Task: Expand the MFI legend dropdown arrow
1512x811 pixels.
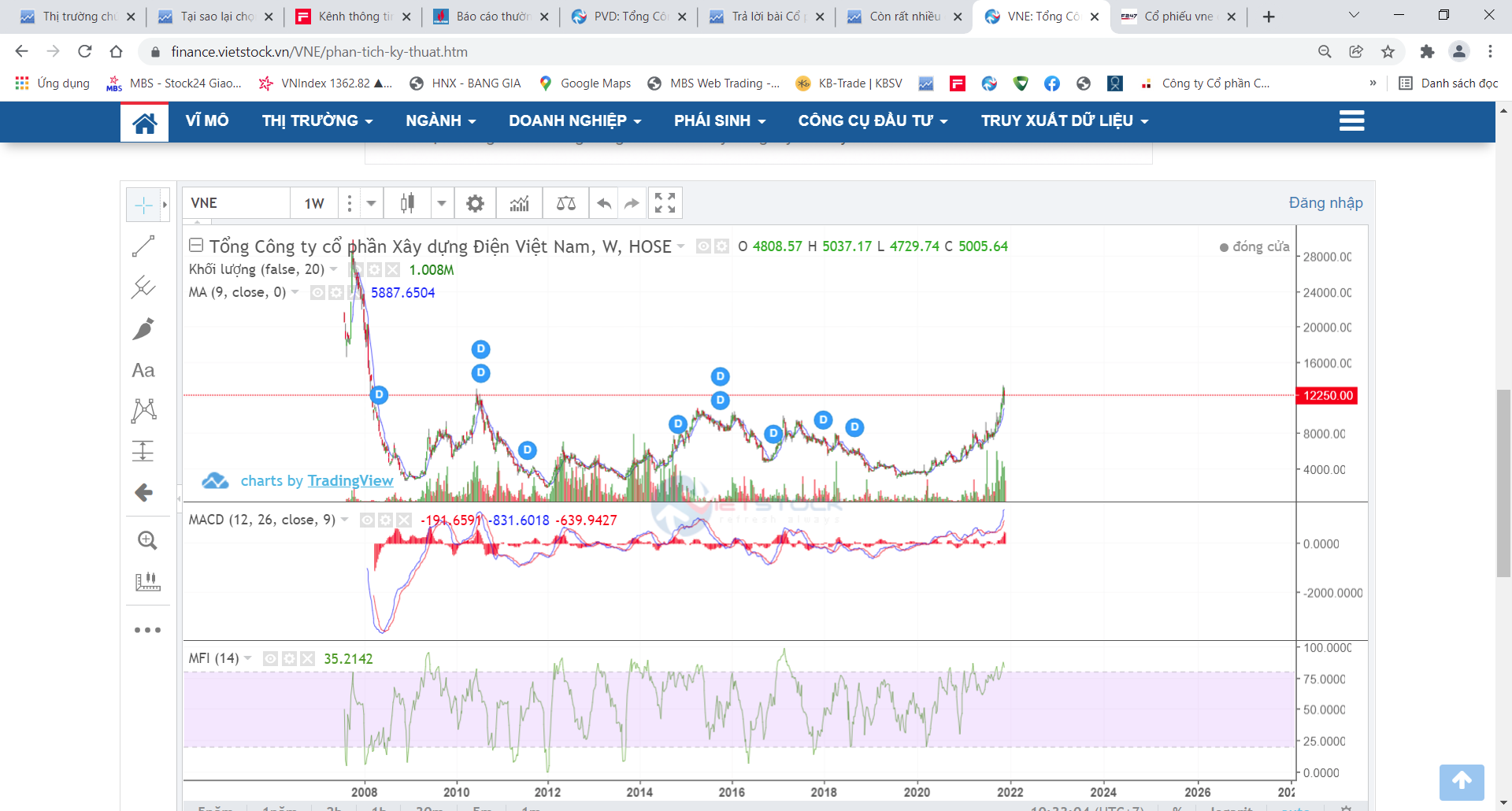Action: 248,659
